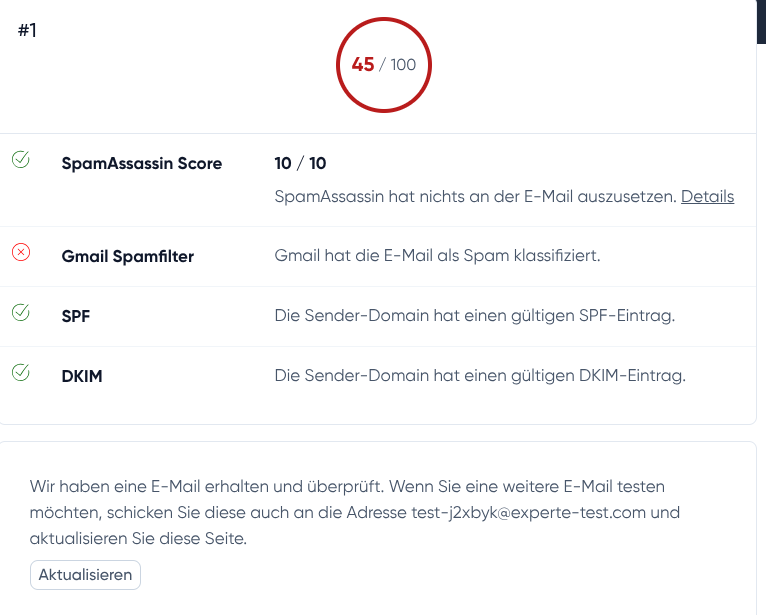Click the red X icon beside Gmail Spamfilter
Screen dimensions: 766x615
[x=20, y=253]
